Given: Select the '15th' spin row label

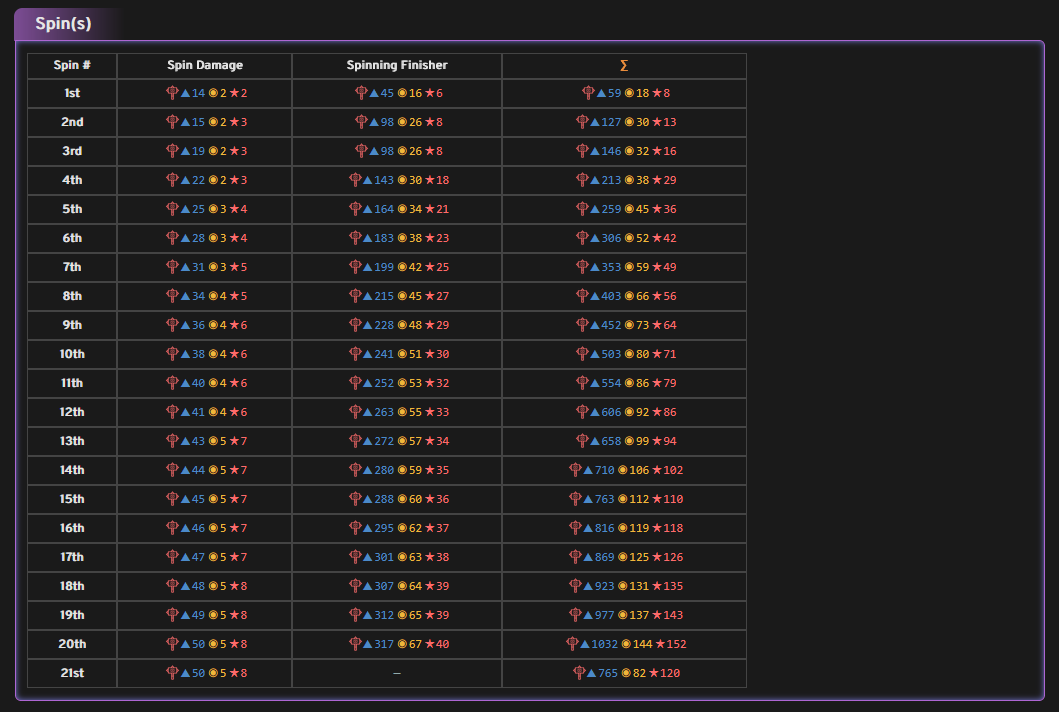Looking at the screenshot, I should (72, 500).
